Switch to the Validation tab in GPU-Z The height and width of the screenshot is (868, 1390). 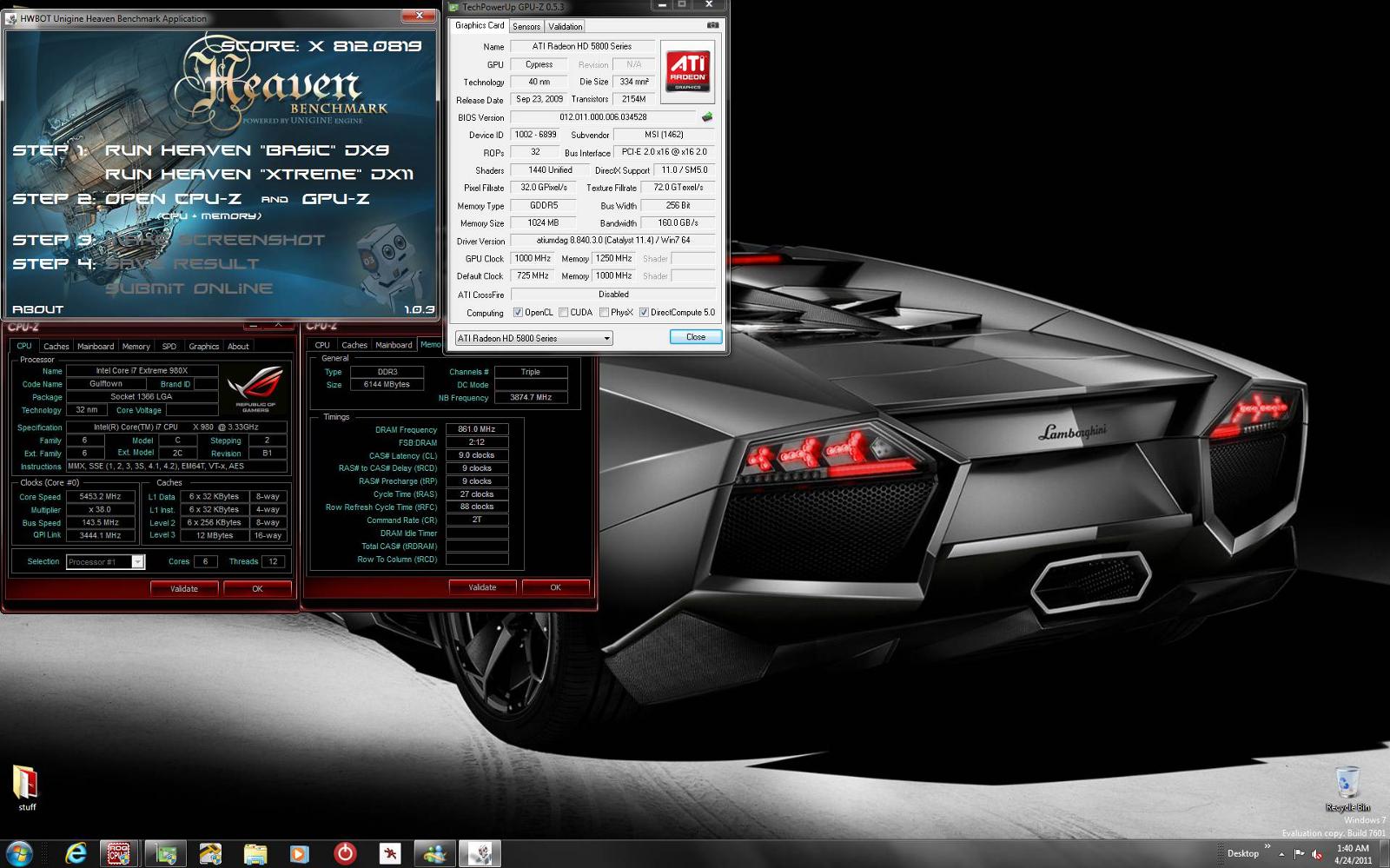tap(565, 26)
